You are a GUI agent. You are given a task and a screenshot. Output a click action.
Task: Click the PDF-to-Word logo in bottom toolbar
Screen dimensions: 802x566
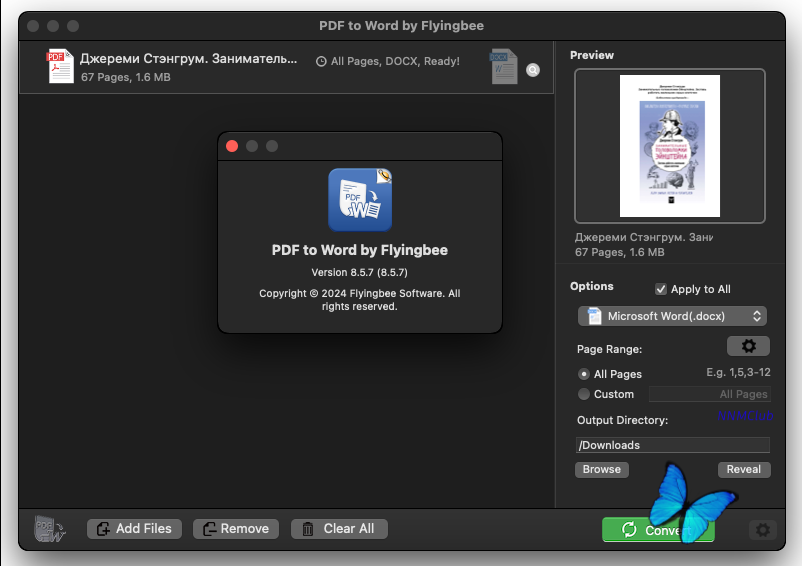click(49, 529)
